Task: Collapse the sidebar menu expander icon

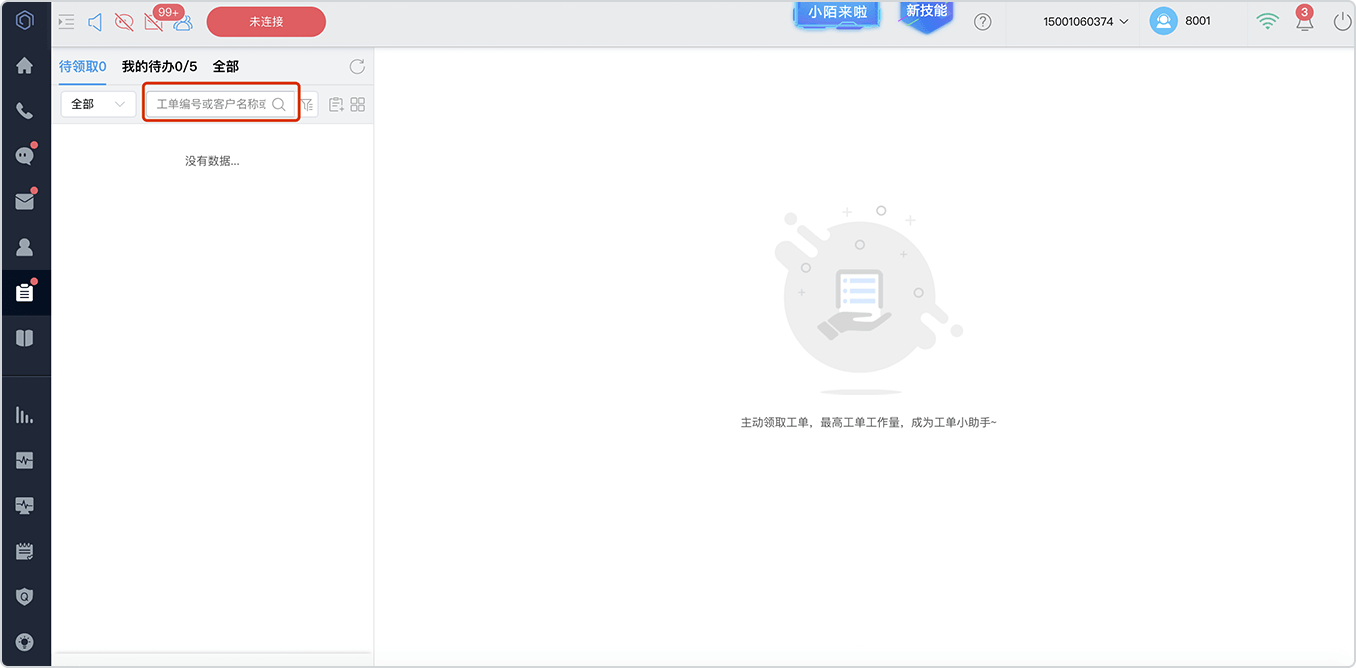Action: (67, 22)
